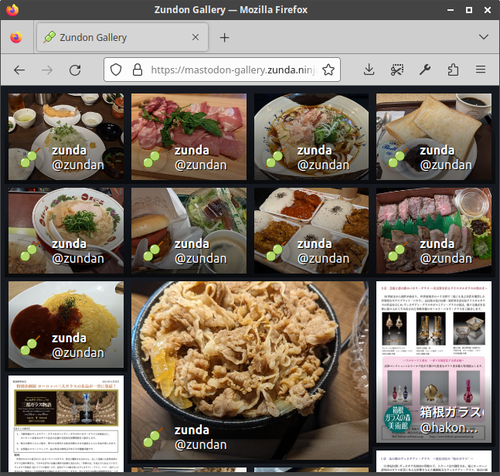The width and height of the screenshot is (500, 476).
Task: Open a new tab with plus button
Action: pos(224,37)
